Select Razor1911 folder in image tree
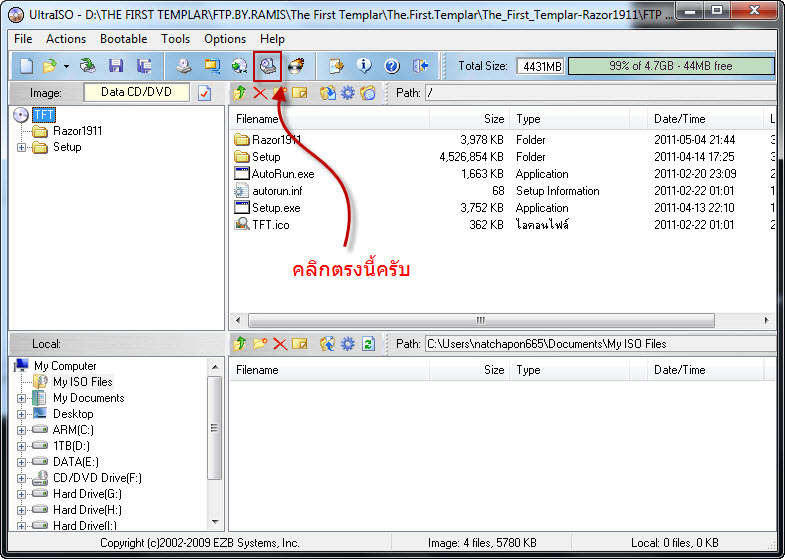The height and width of the screenshot is (559, 785). 78,131
